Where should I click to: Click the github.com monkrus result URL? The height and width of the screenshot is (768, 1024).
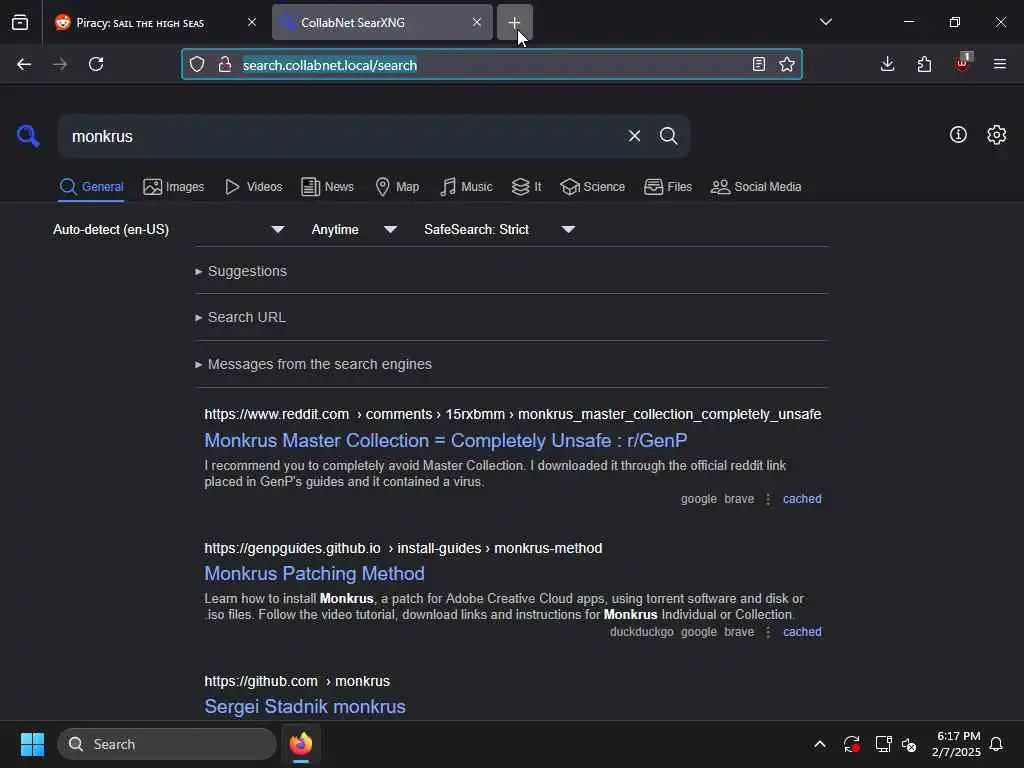(297, 681)
